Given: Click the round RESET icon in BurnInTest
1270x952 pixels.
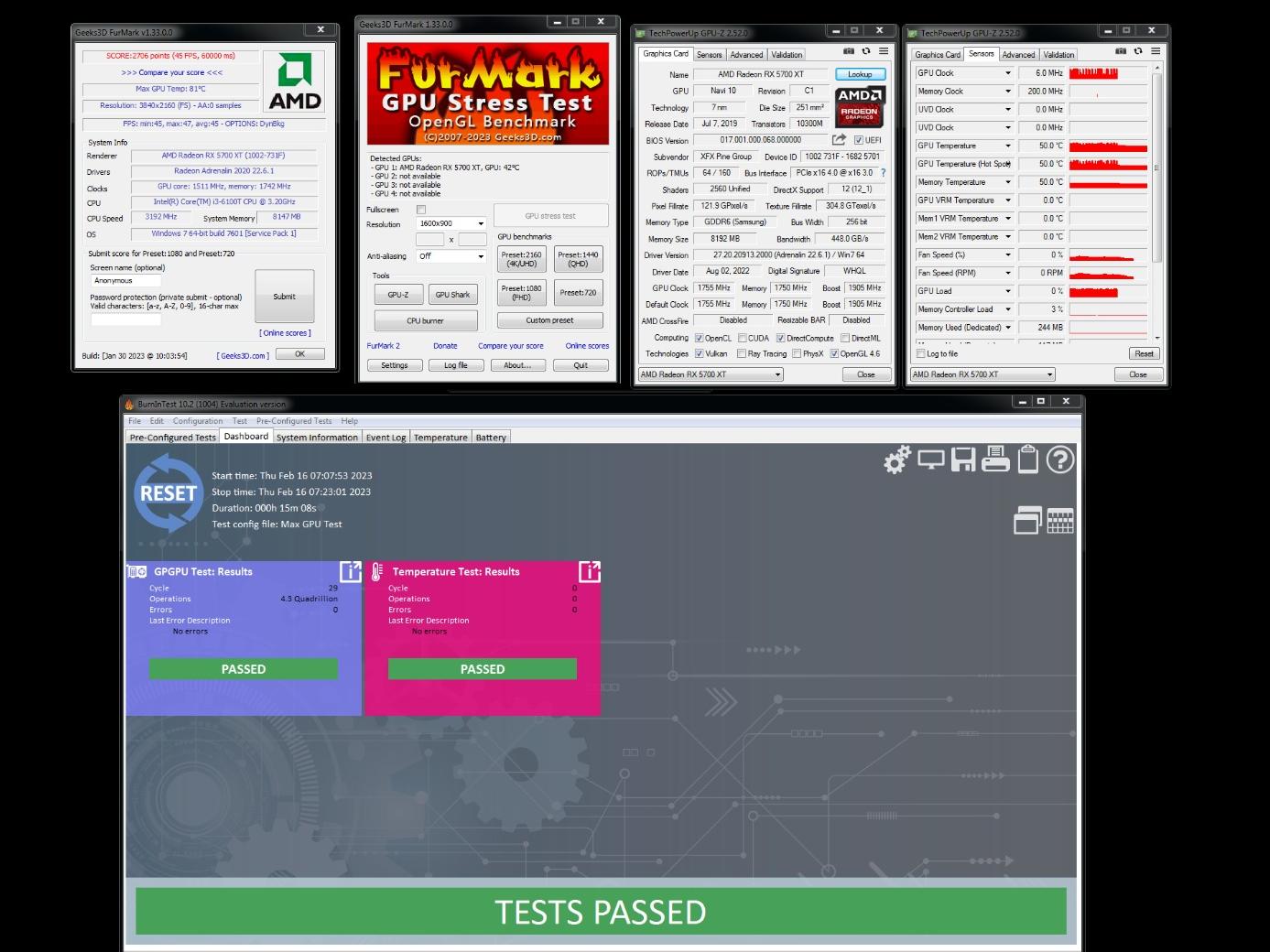Looking at the screenshot, I should click(x=168, y=493).
